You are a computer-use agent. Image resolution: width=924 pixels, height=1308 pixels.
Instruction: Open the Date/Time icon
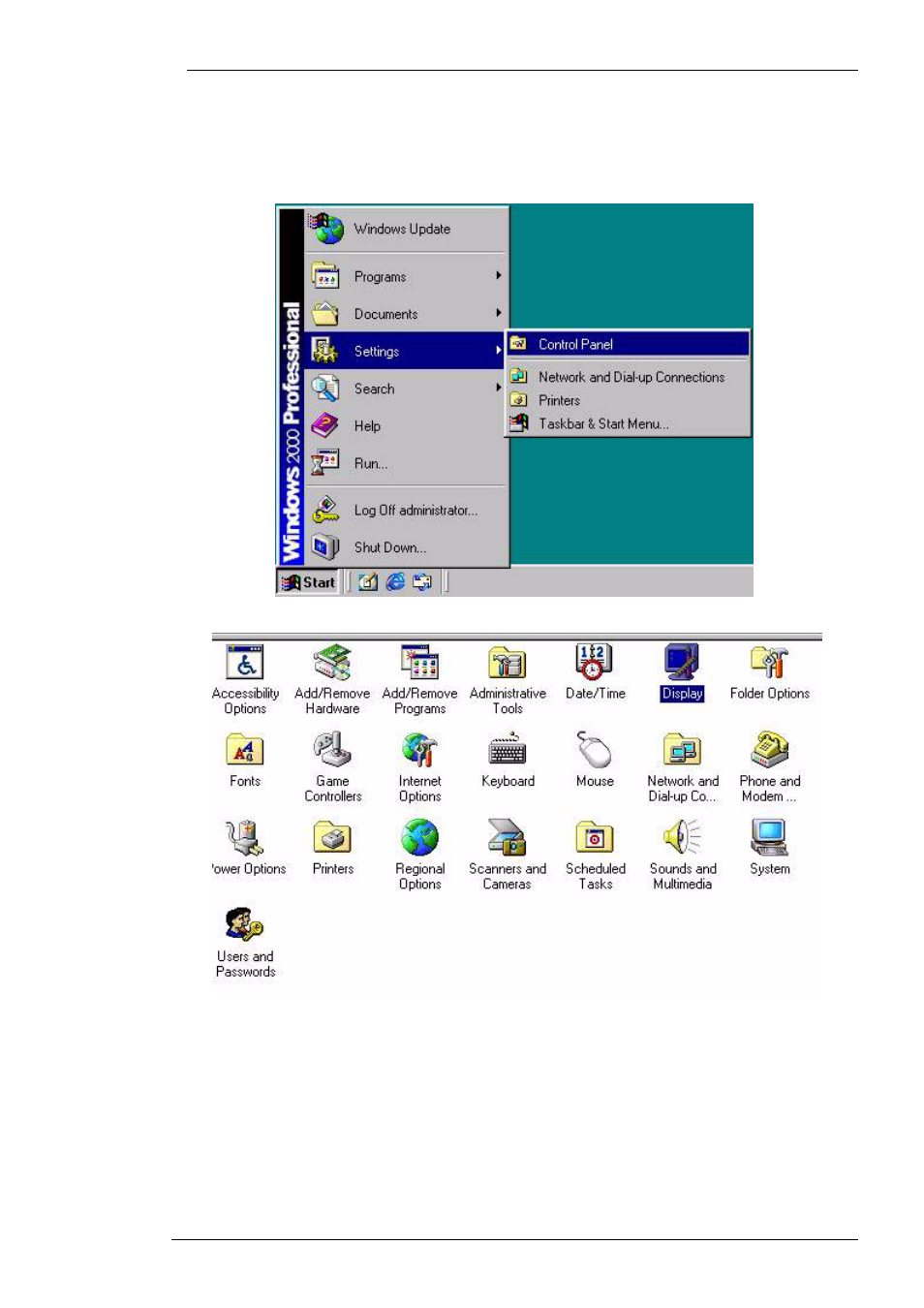[x=595, y=664]
